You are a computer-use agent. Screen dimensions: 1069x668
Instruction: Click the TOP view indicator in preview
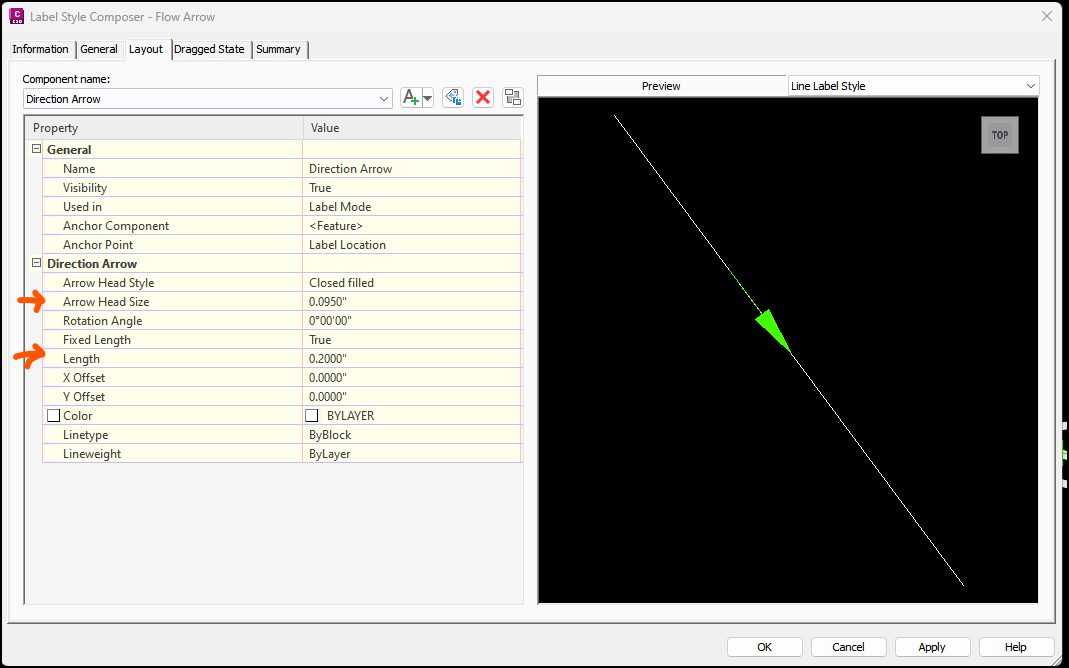click(1000, 134)
